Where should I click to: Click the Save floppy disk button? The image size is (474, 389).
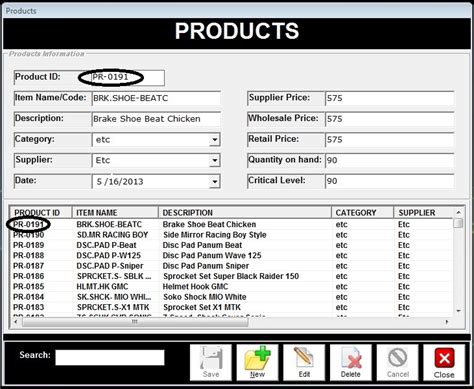pyautogui.click(x=211, y=362)
